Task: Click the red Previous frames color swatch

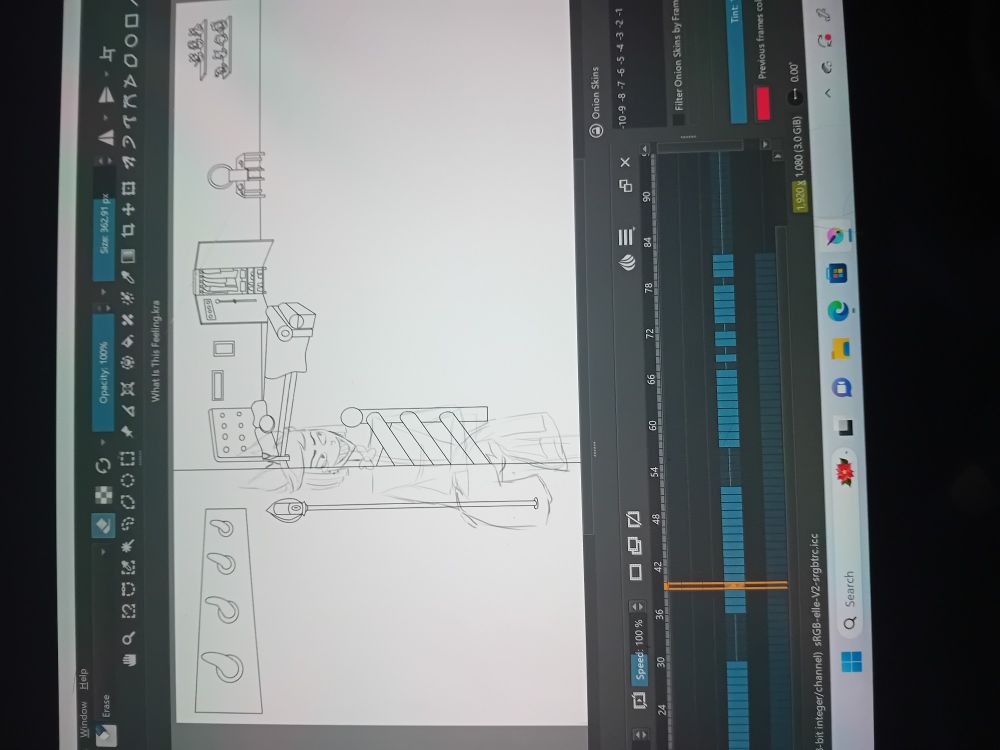Action: click(763, 103)
